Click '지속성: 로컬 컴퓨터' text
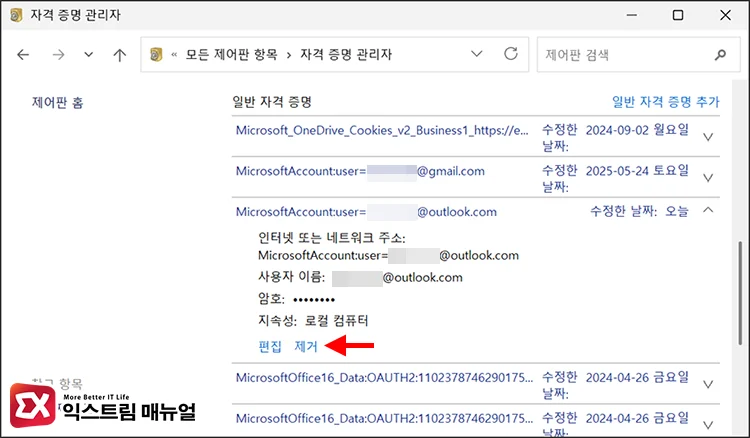Screen dimensions: 750x438 [x=313, y=320]
